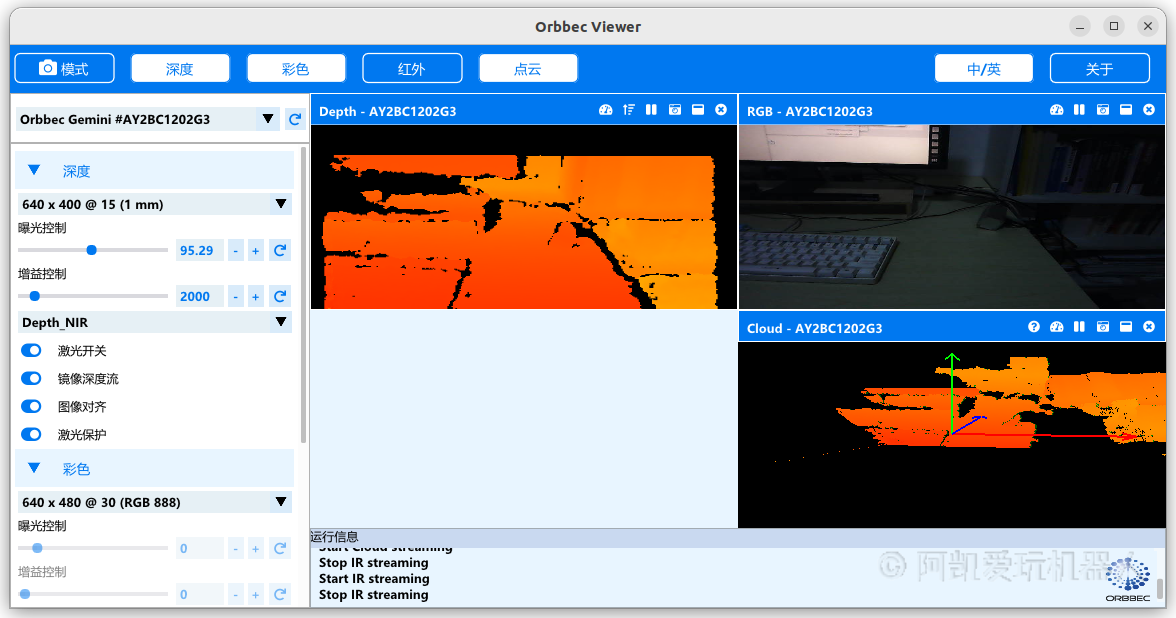Click the color exposure value field
1176x618 pixels.
pos(200,548)
